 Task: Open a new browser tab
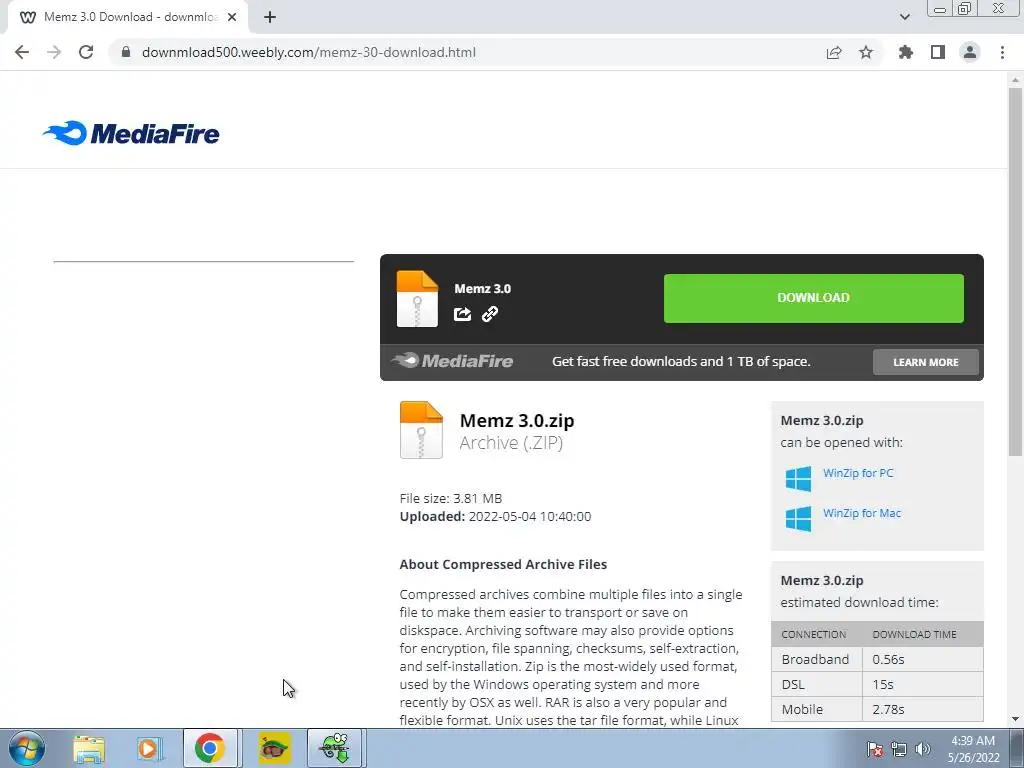point(270,17)
